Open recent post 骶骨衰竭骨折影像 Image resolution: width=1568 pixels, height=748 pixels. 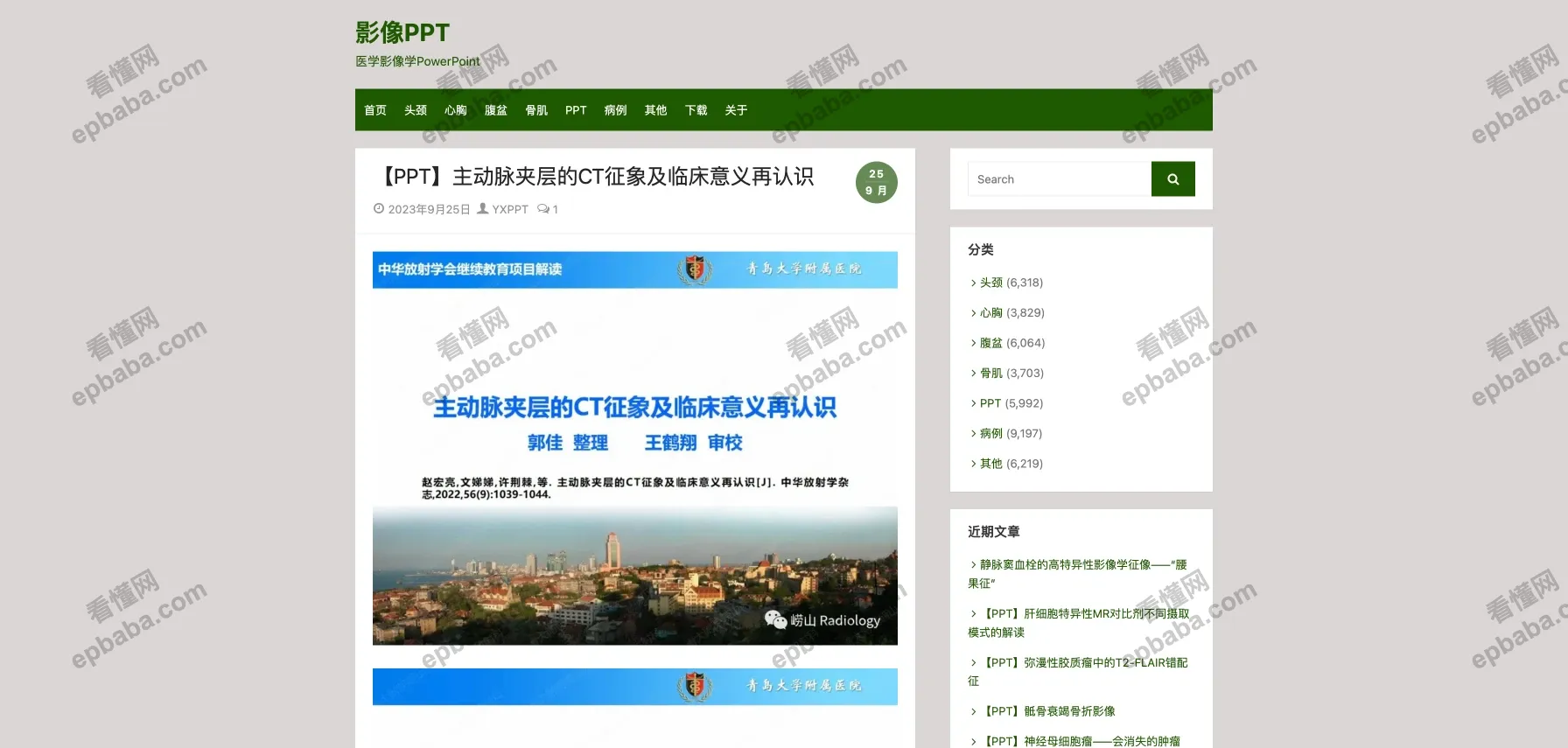pos(1048,711)
